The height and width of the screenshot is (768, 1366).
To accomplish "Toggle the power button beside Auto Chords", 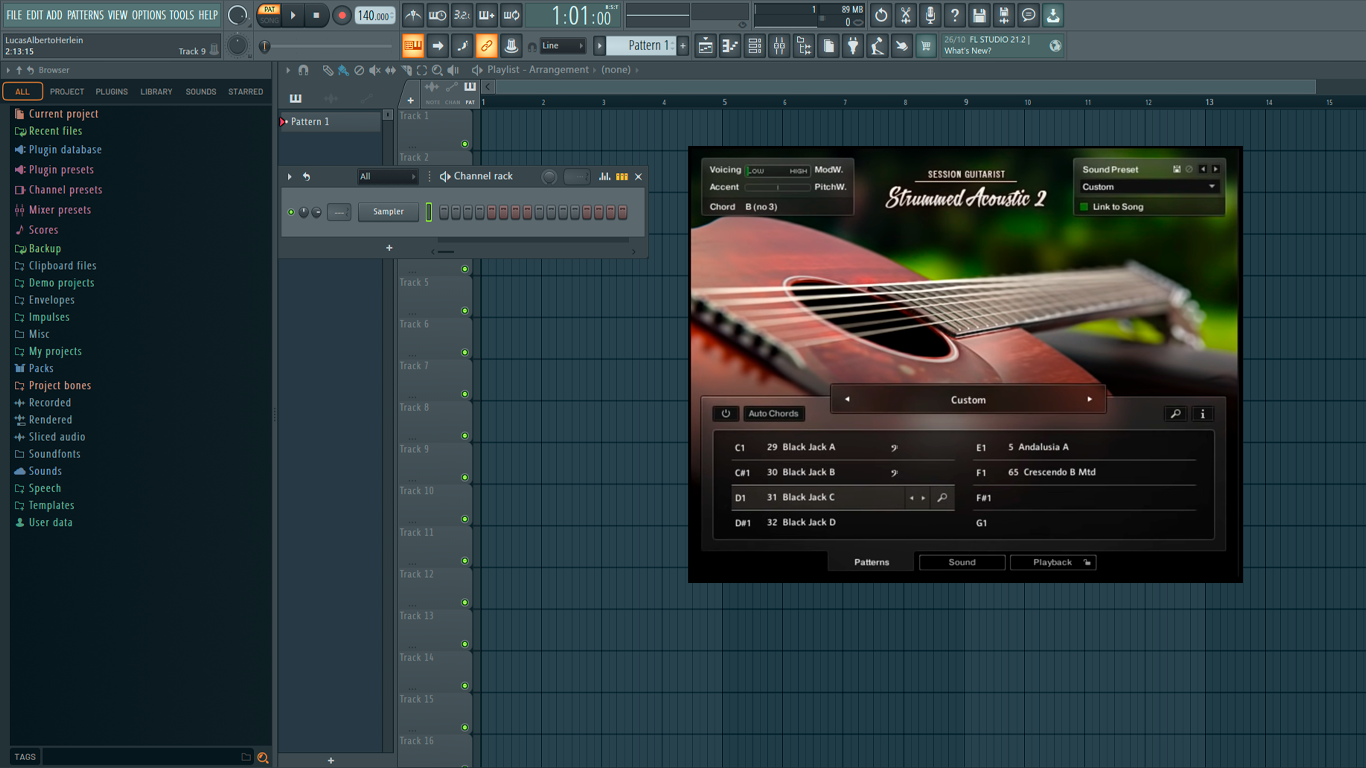I will point(726,414).
